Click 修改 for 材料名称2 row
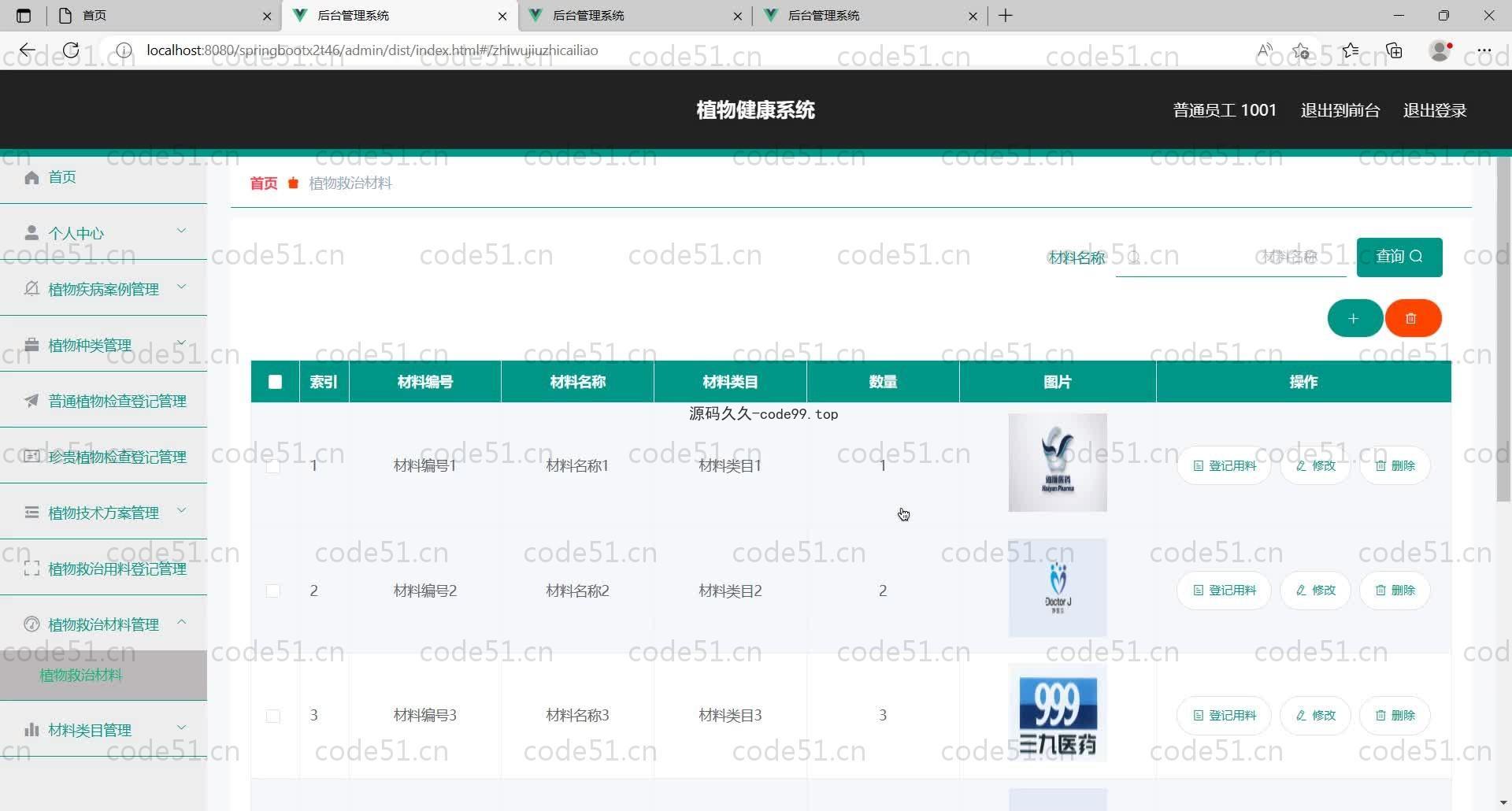1512x811 pixels. coord(1316,591)
